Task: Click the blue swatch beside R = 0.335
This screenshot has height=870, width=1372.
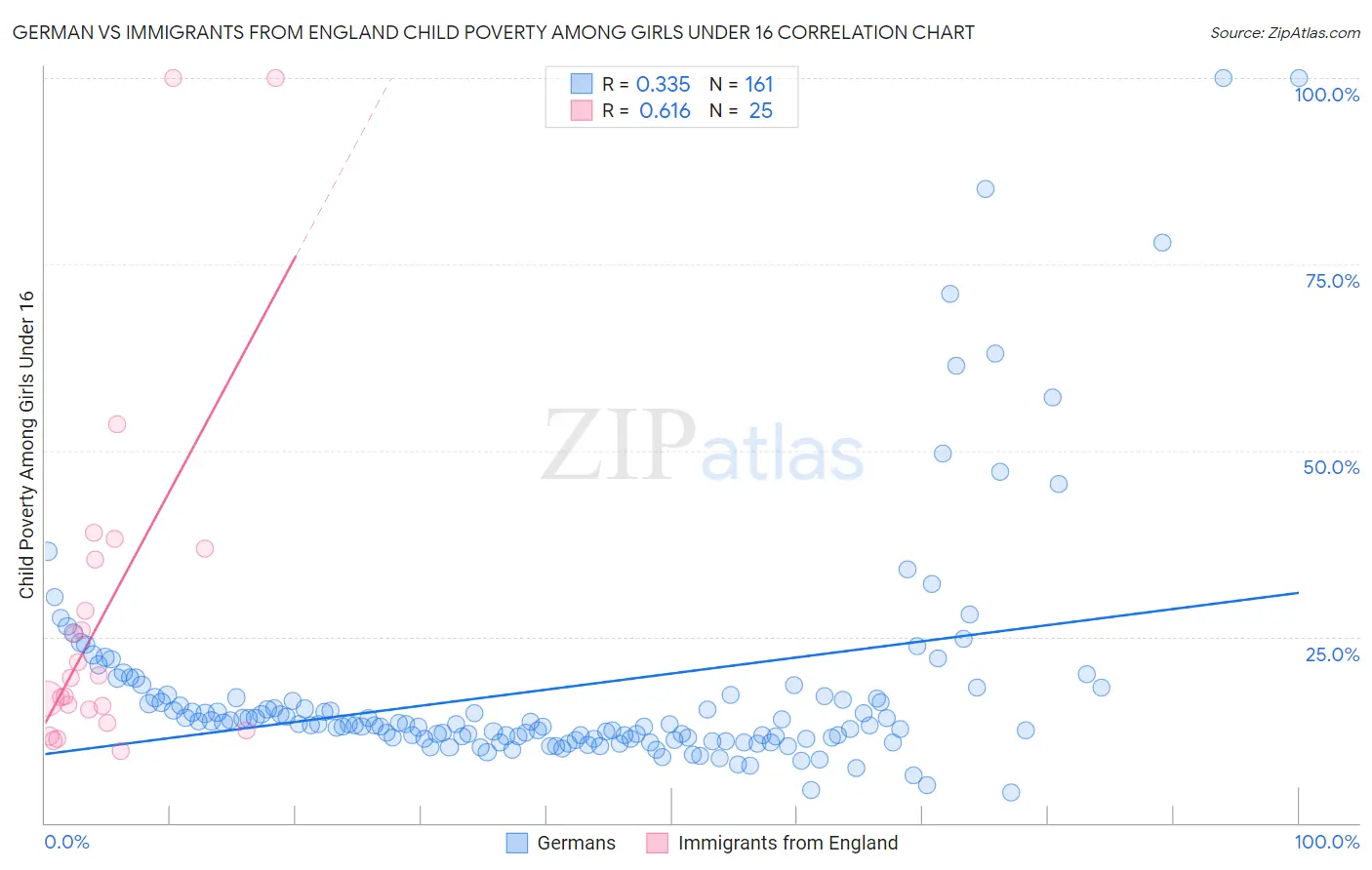Action: pyautogui.click(x=582, y=84)
